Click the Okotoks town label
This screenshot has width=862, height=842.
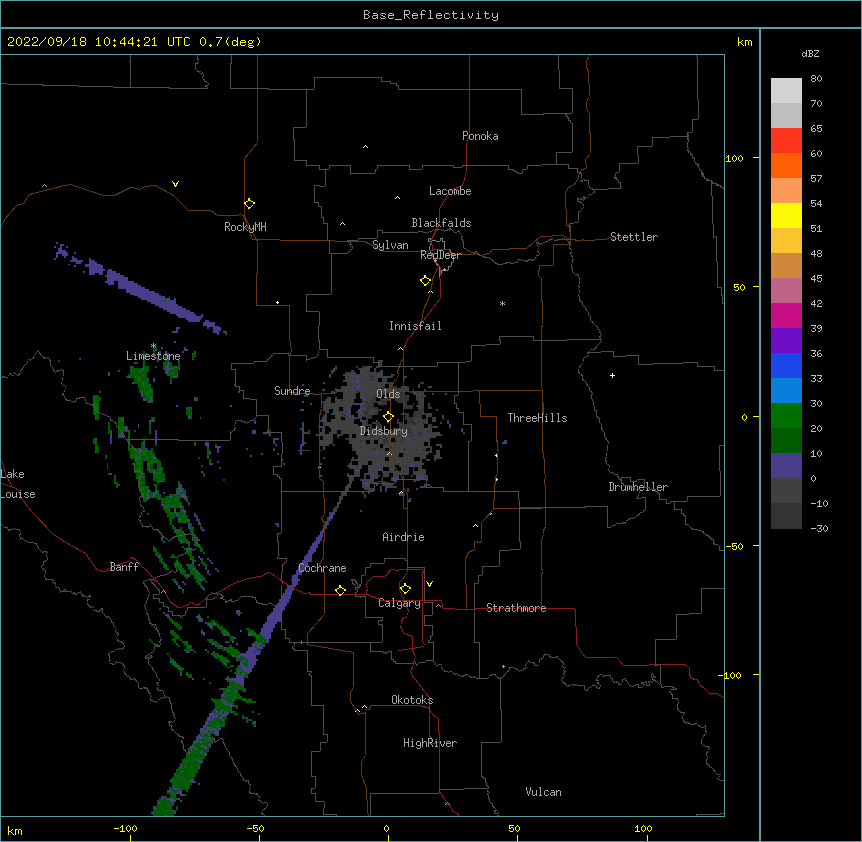click(412, 700)
